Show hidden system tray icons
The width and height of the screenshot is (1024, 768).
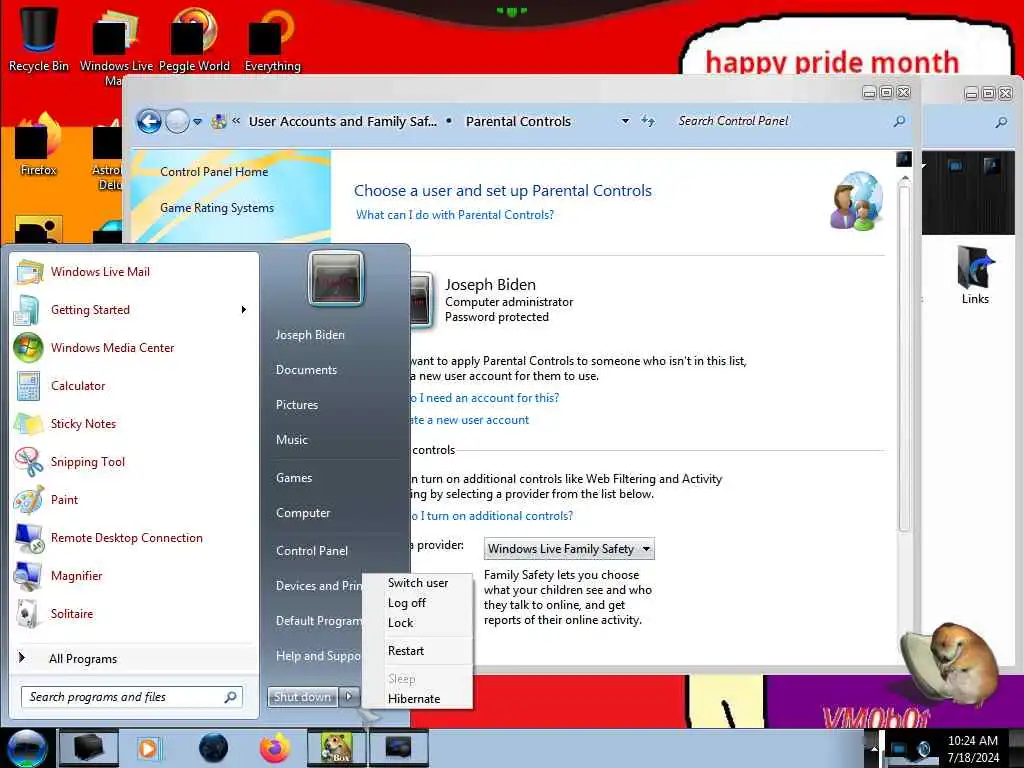pyautogui.click(x=873, y=748)
